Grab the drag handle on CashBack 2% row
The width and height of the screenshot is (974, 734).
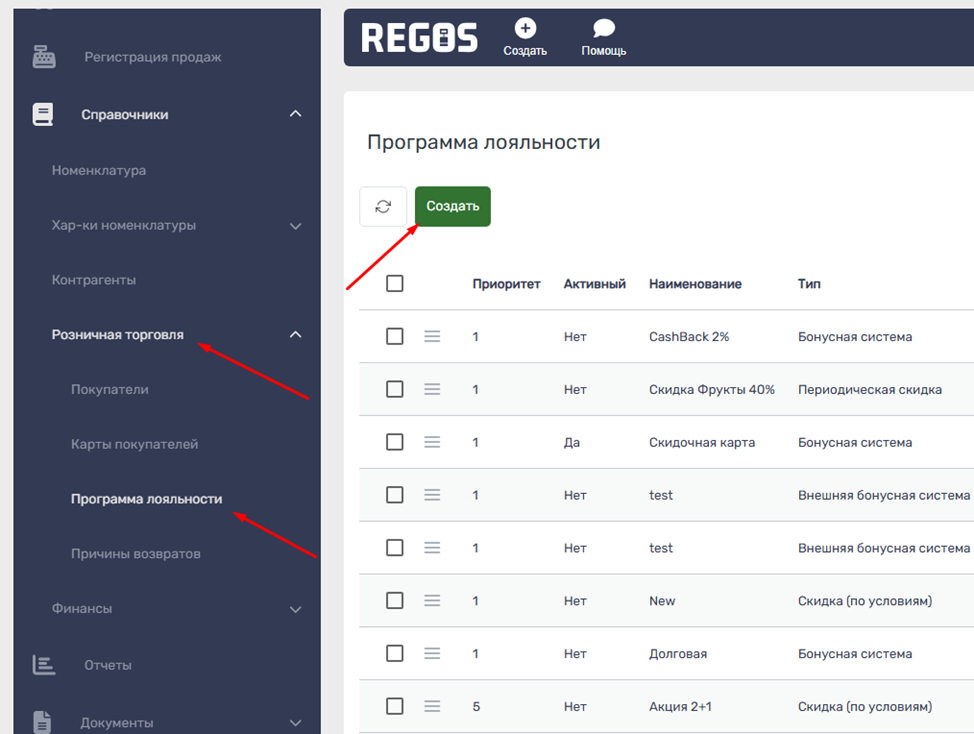pyautogui.click(x=432, y=337)
